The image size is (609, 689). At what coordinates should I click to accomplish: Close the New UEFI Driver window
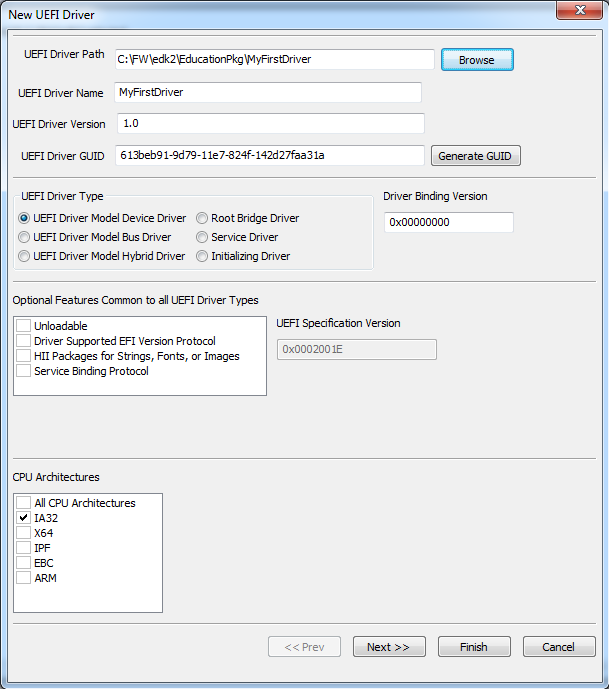(x=579, y=10)
